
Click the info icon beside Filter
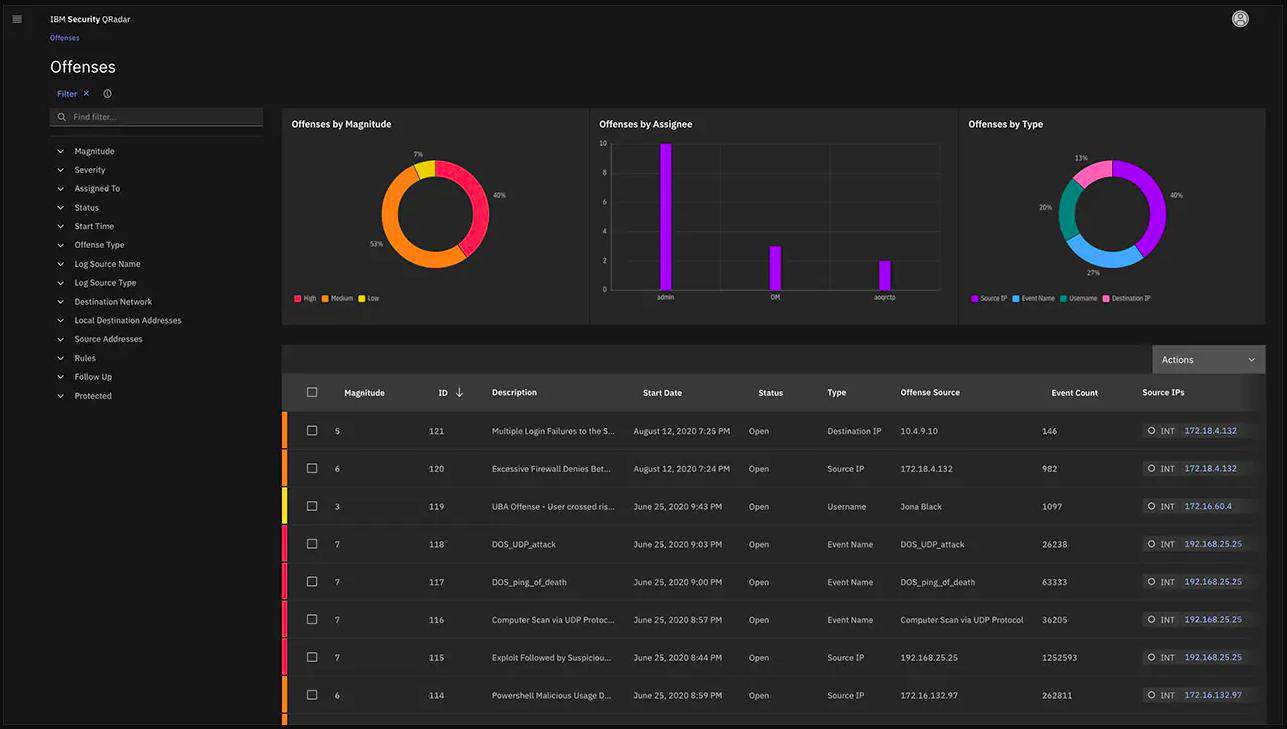107,94
